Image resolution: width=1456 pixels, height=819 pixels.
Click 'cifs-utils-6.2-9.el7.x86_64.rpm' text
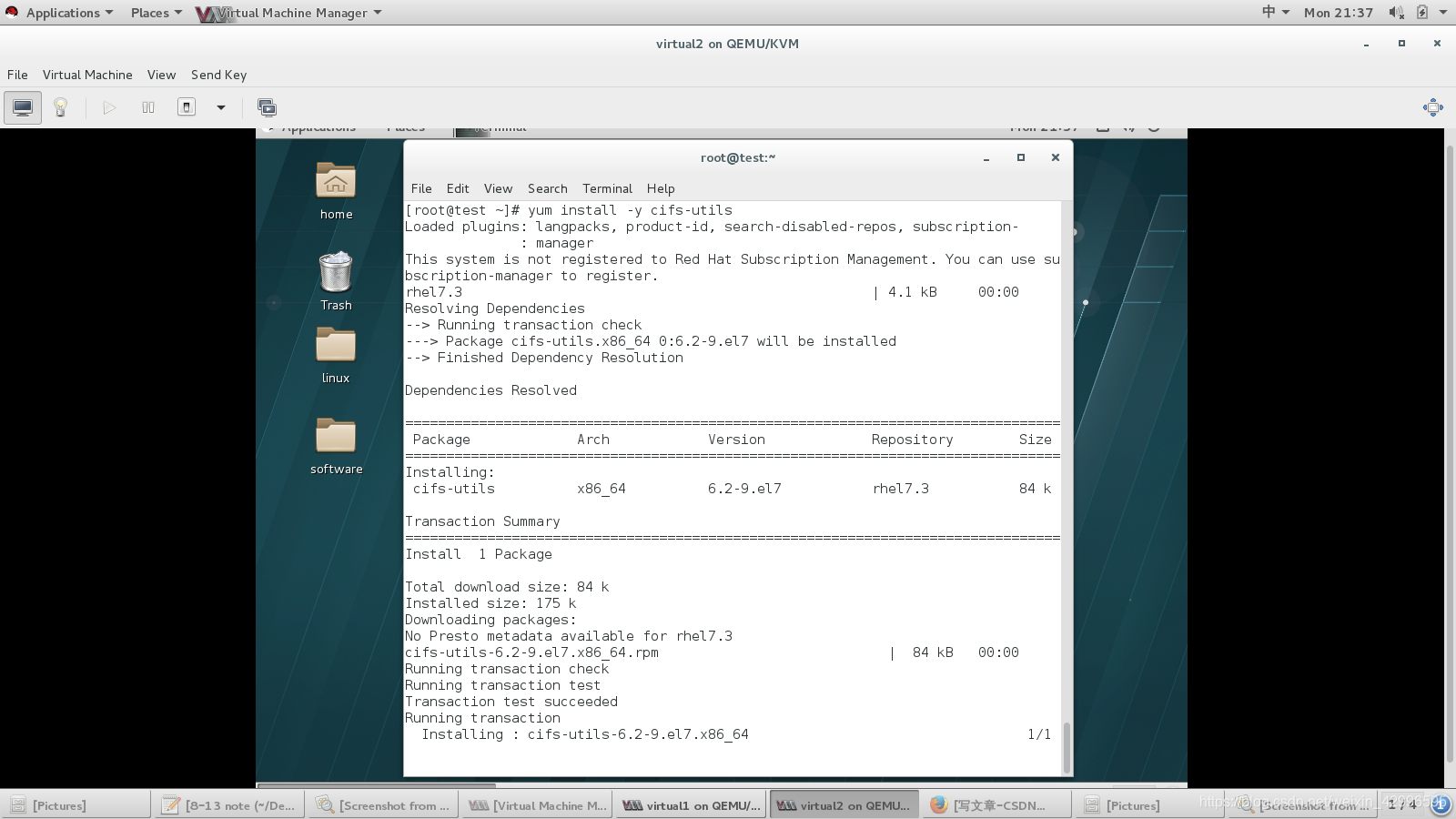[x=531, y=652]
